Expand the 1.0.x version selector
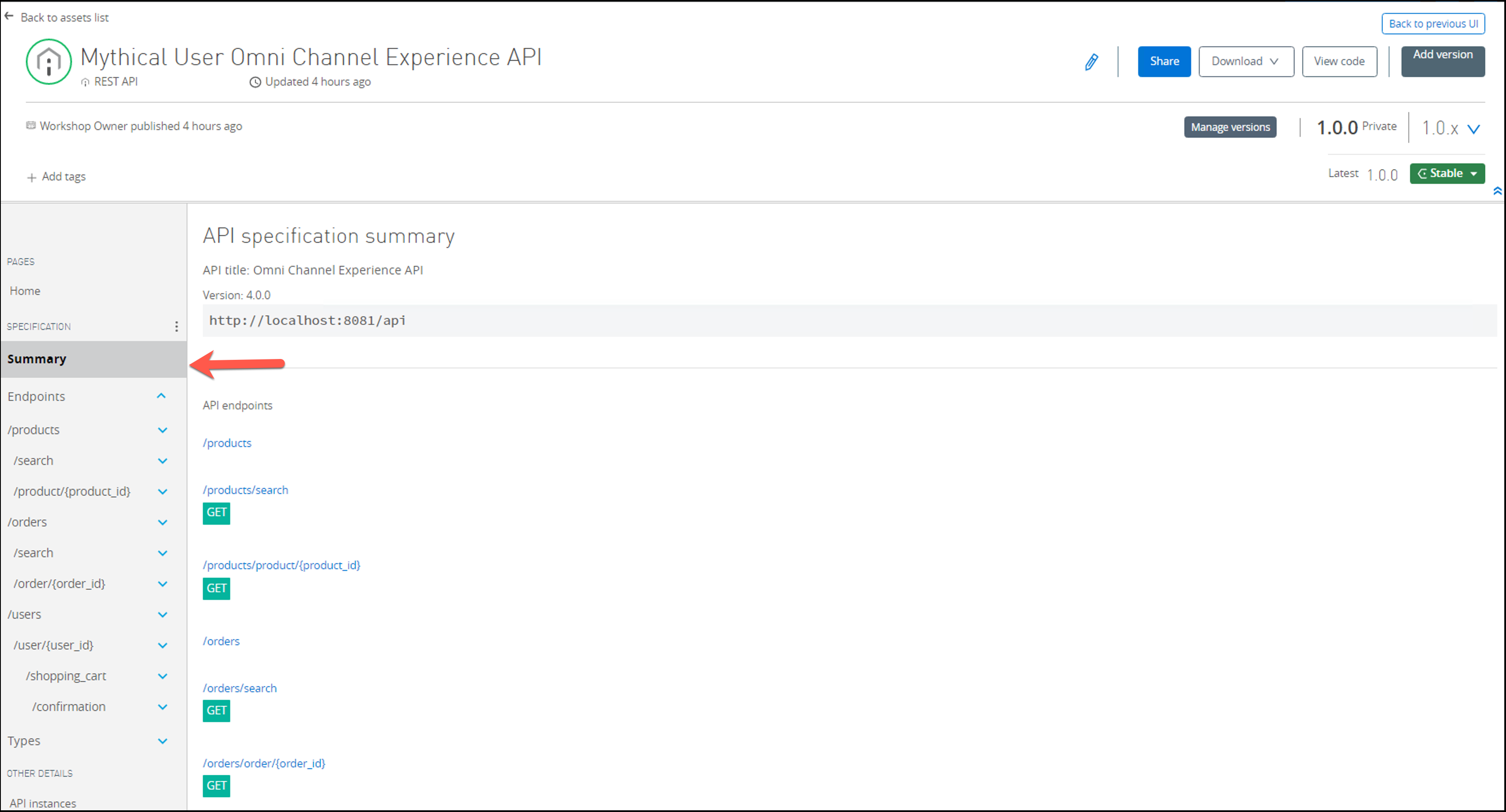 click(x=1473, y=129)
